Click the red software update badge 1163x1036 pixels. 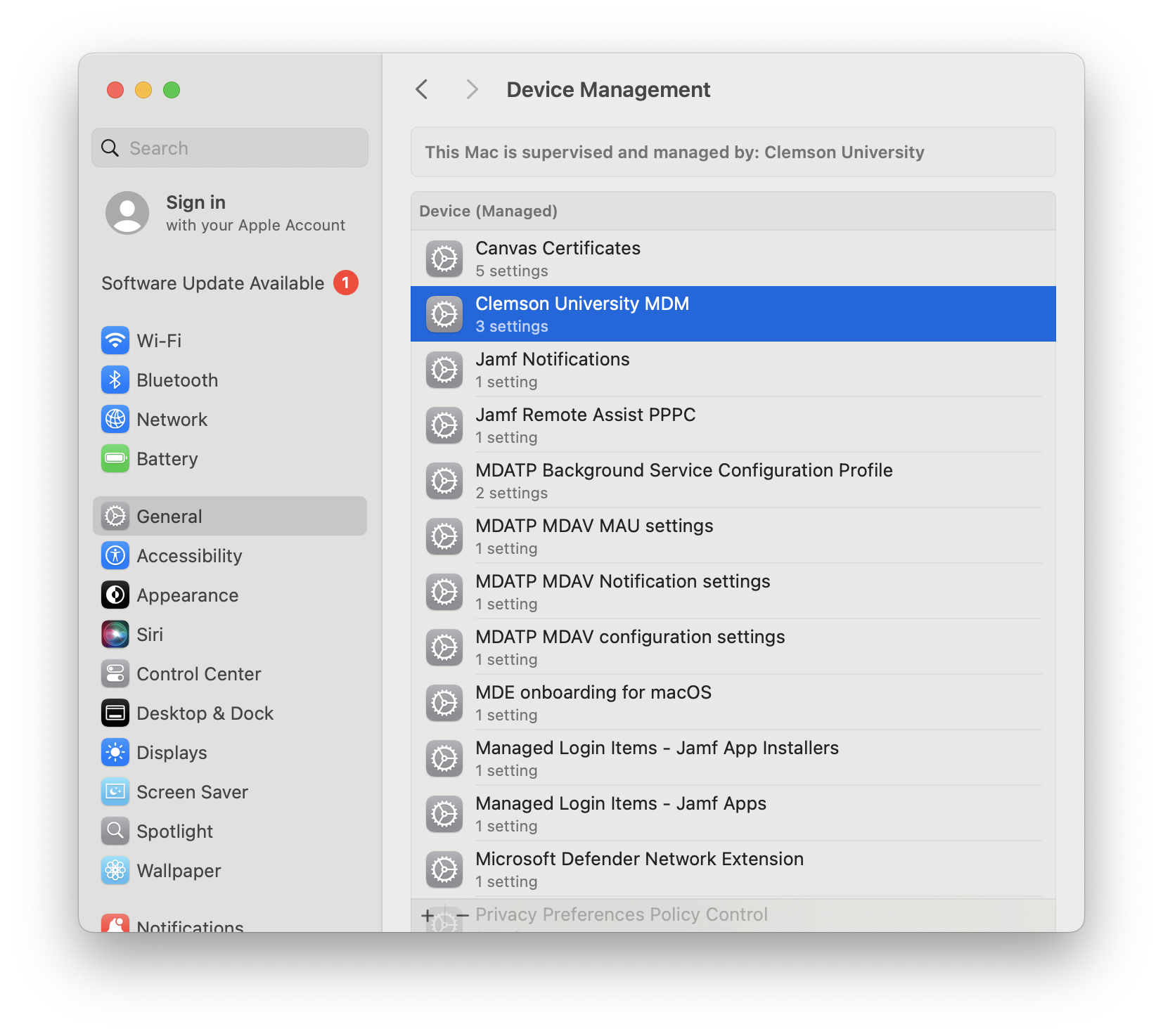[345, 283]
